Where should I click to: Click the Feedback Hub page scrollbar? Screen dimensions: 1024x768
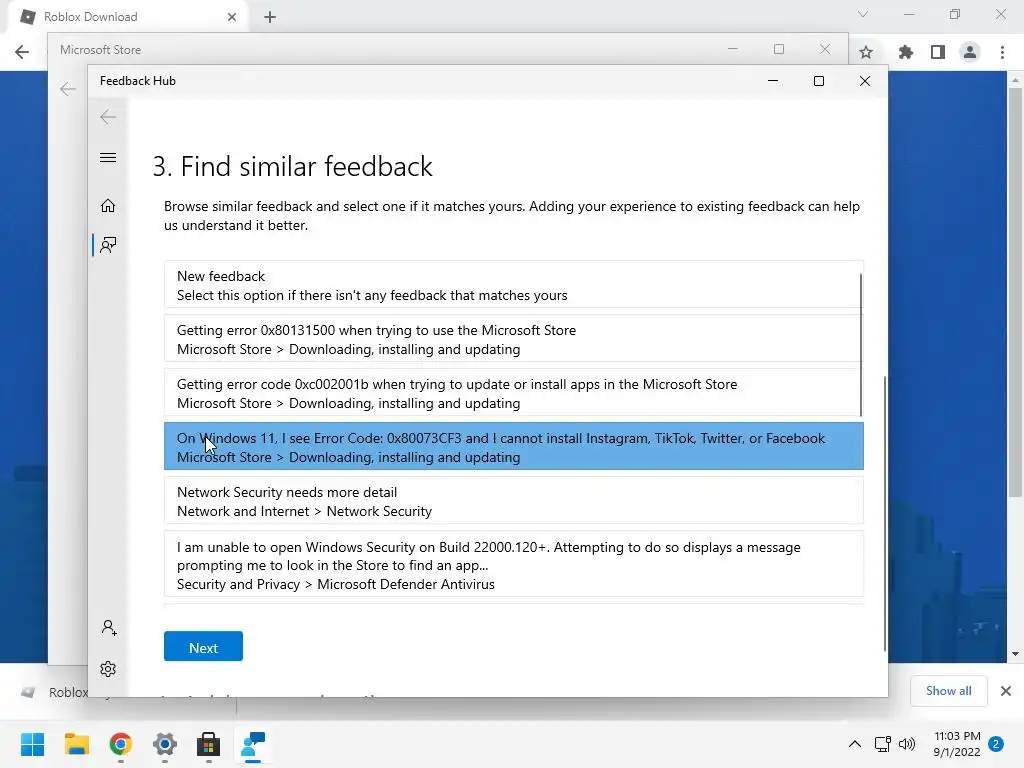[885, 513]
